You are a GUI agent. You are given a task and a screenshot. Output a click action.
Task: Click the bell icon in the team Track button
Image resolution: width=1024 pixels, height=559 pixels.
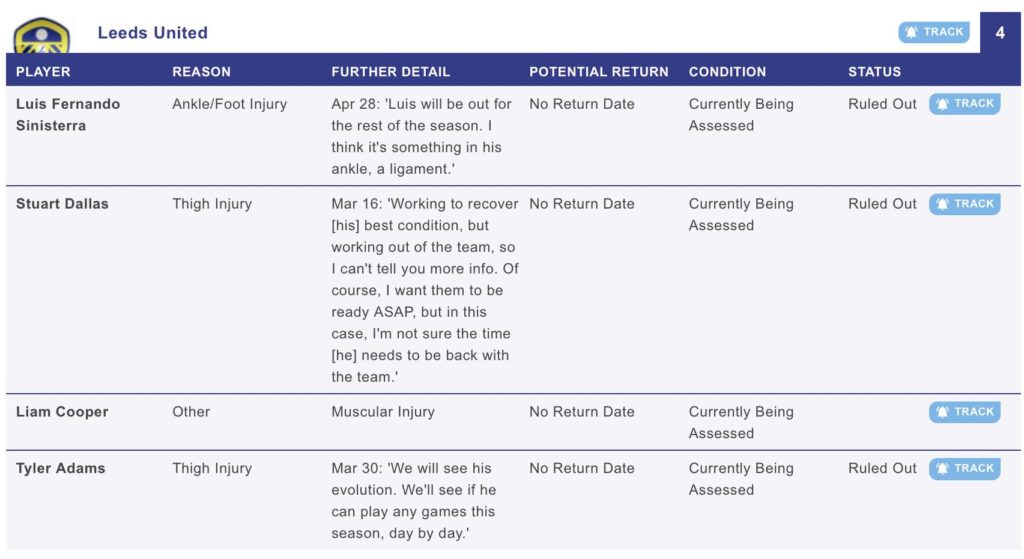(x=912, y=32)
